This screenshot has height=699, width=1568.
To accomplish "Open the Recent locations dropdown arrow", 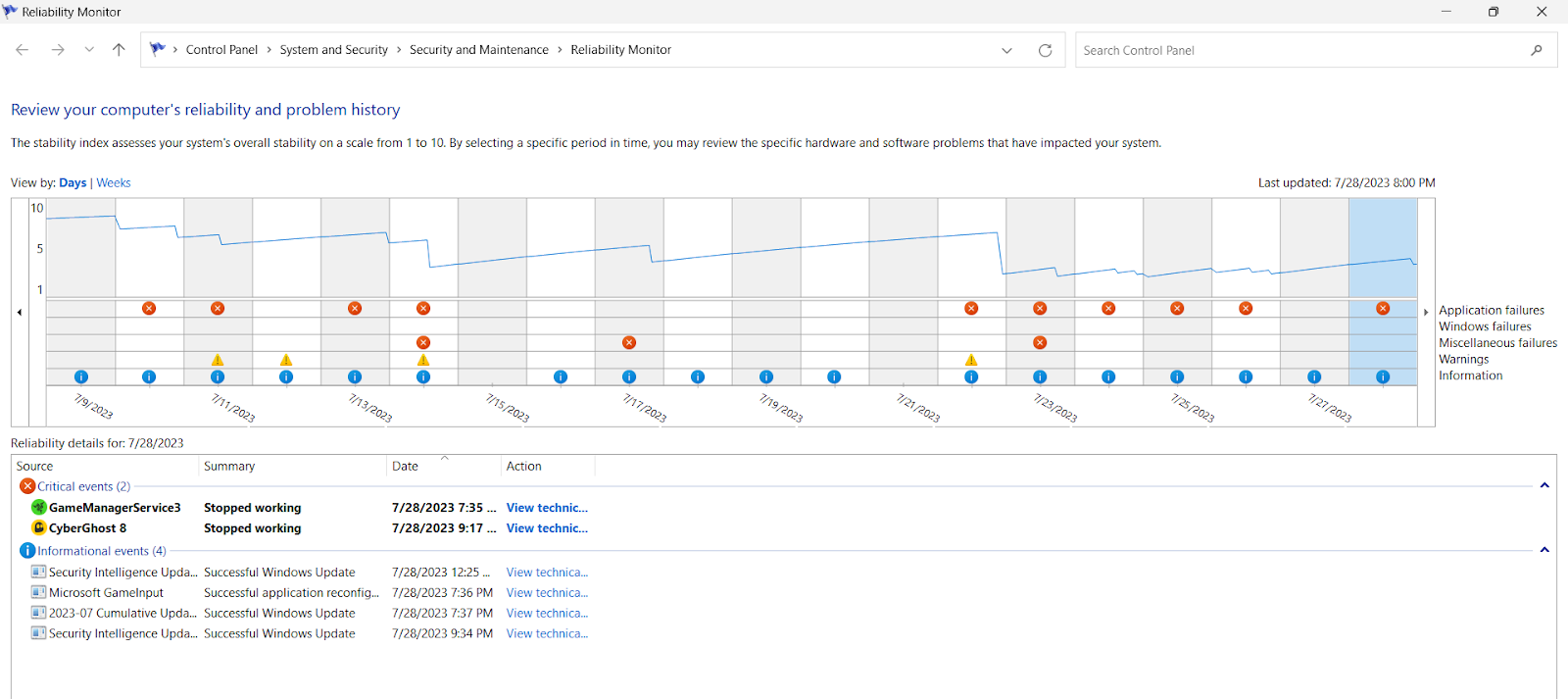I will pyautogui.click(x=89, y=50).
